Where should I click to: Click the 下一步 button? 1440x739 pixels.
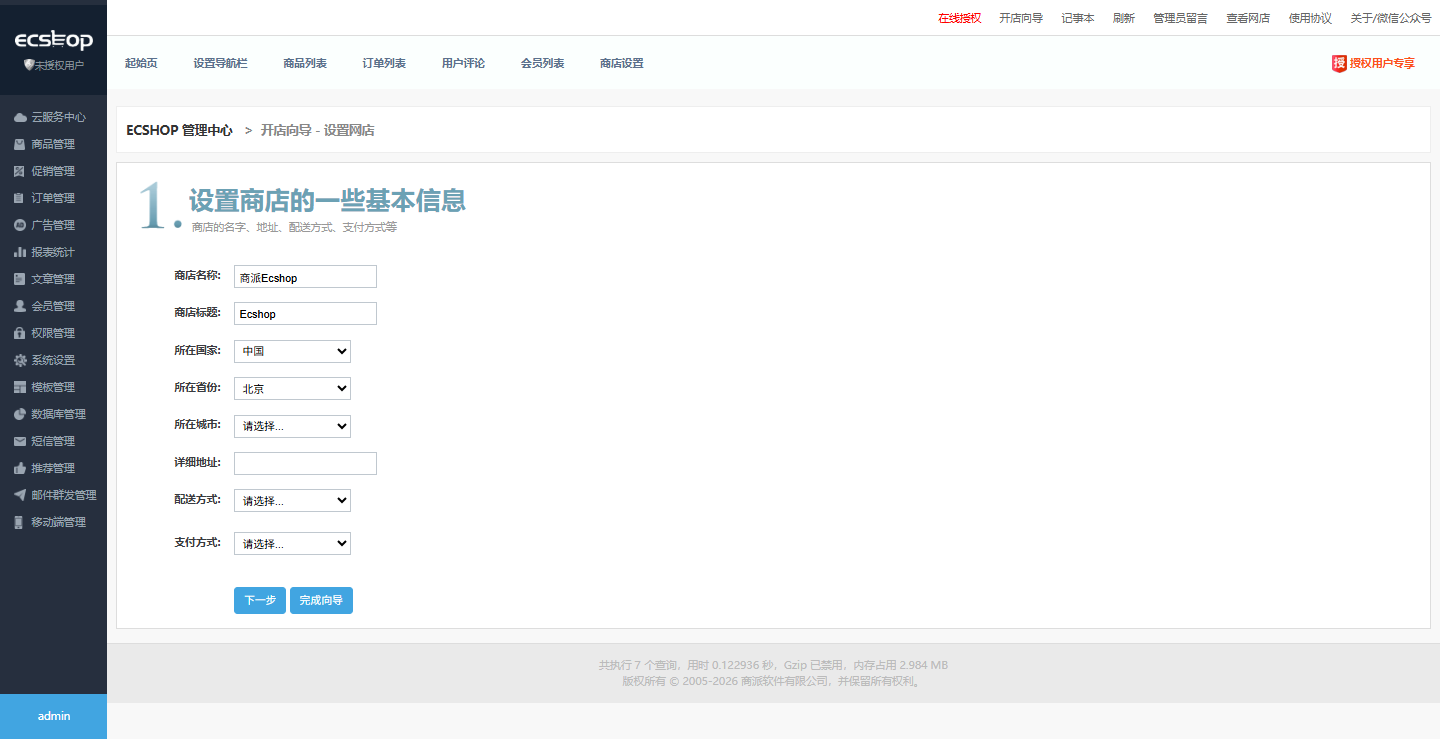coord(260,600)
